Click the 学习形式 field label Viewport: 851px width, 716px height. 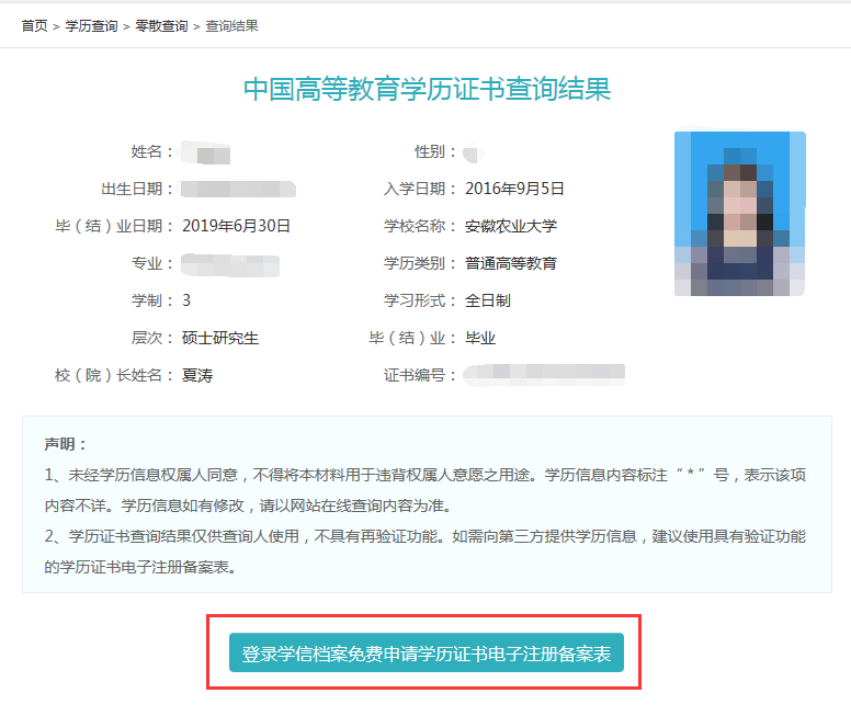coord(420,301)
